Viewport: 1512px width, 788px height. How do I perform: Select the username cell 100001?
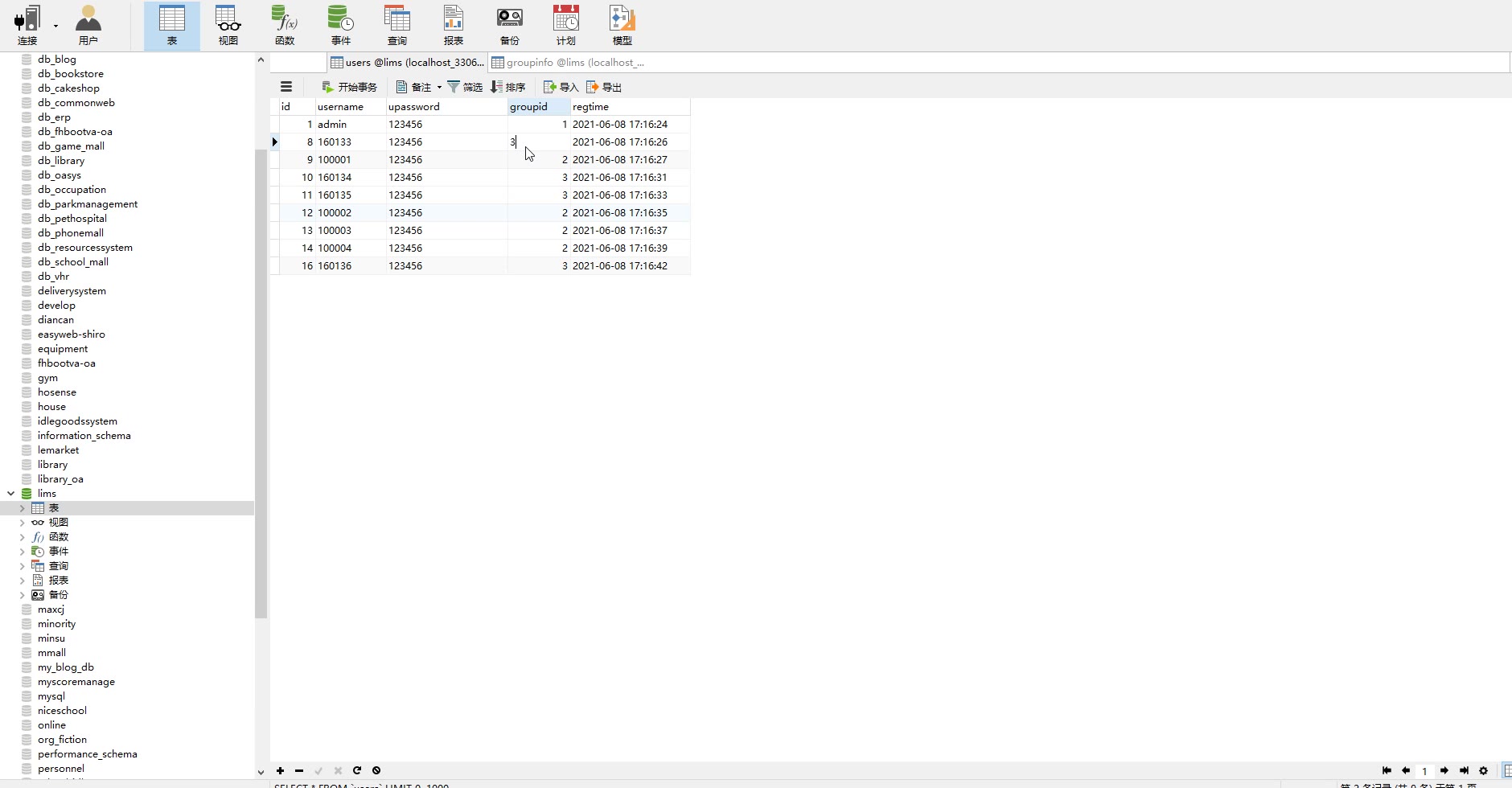point(351,160)
